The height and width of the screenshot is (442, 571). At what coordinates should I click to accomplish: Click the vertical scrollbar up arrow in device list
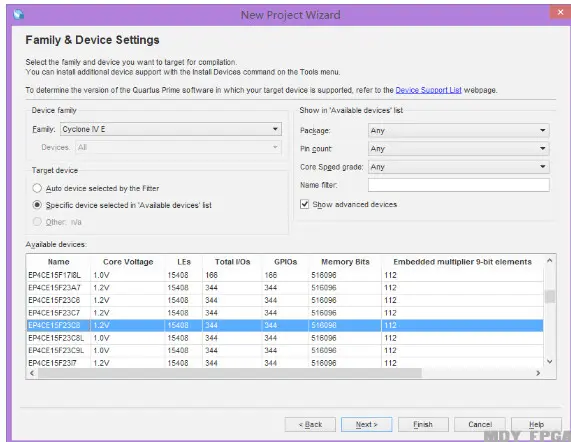[x=550, y=261]
